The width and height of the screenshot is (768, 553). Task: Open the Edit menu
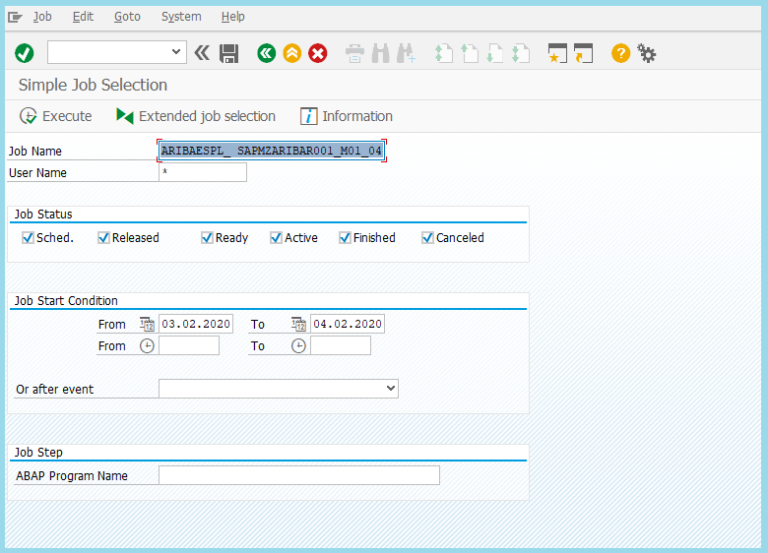83,17
